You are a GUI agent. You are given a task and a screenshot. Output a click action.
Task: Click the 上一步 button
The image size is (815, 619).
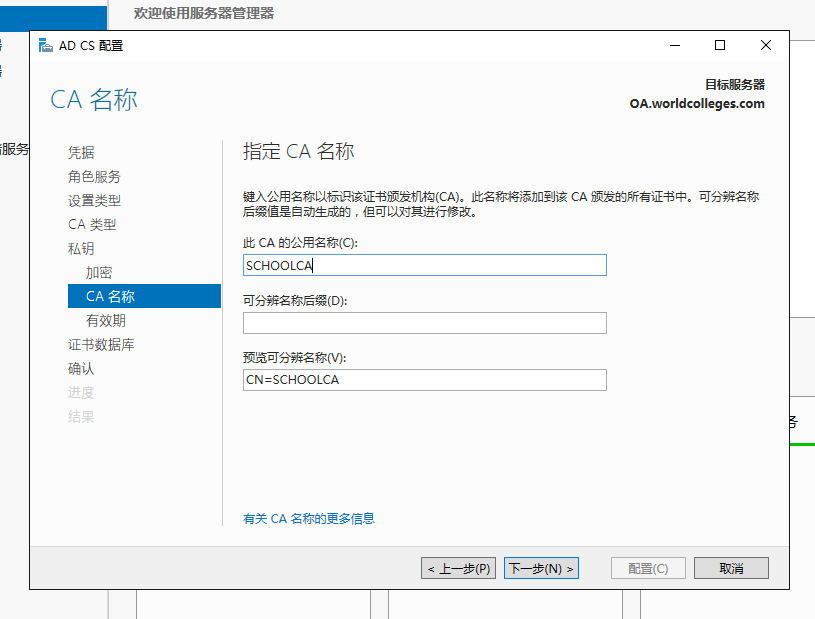pyautogui.click(x=458, y=567)
